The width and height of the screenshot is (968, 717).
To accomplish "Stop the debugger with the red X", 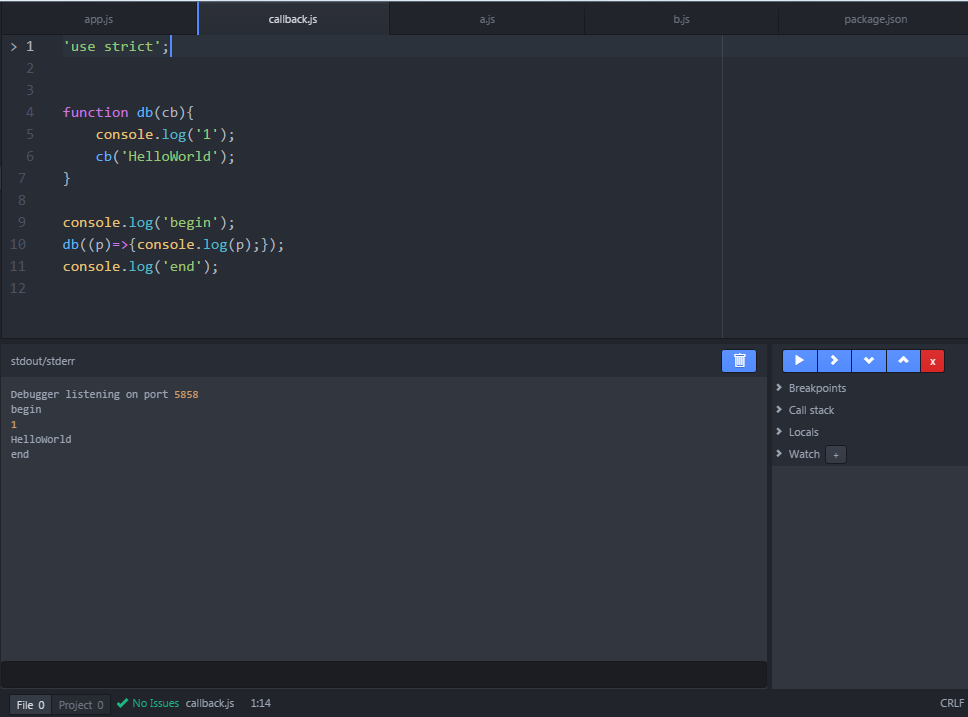I will (x=933, y=360).
